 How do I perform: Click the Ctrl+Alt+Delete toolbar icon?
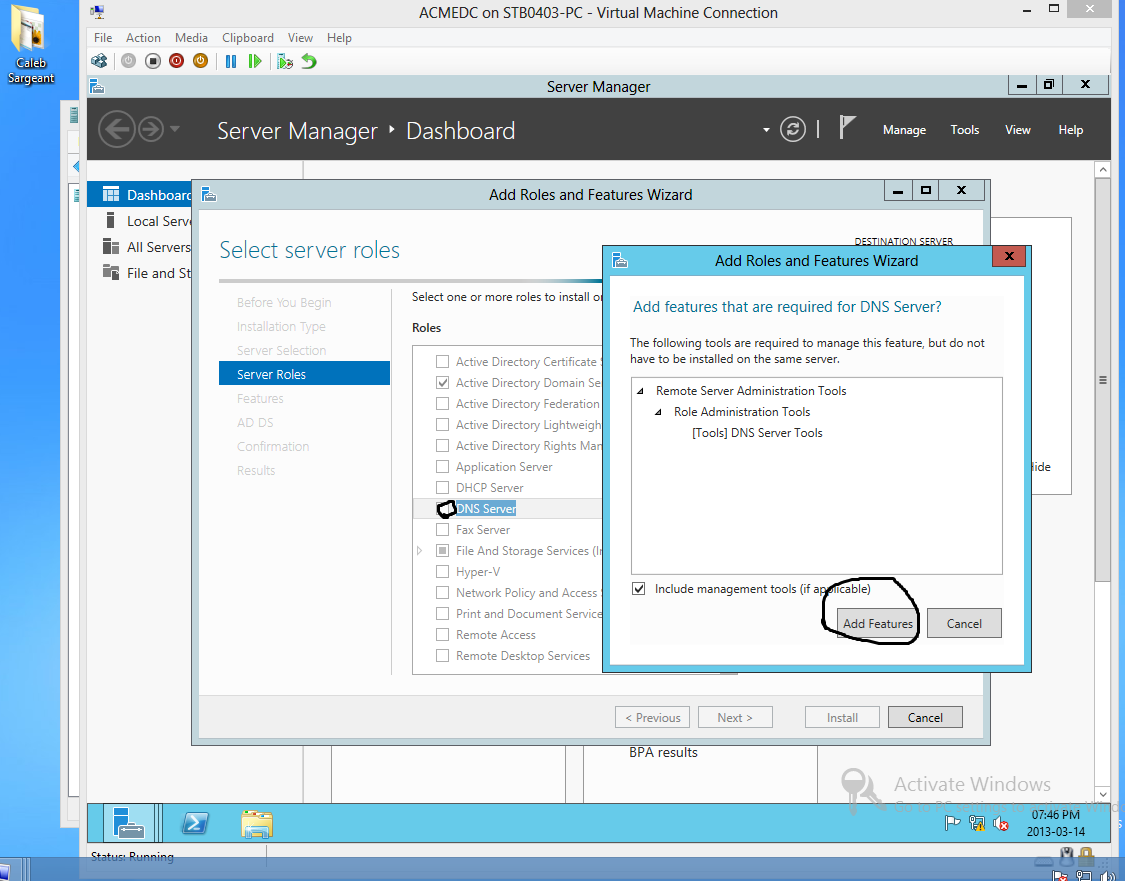(x=99, y=62)
